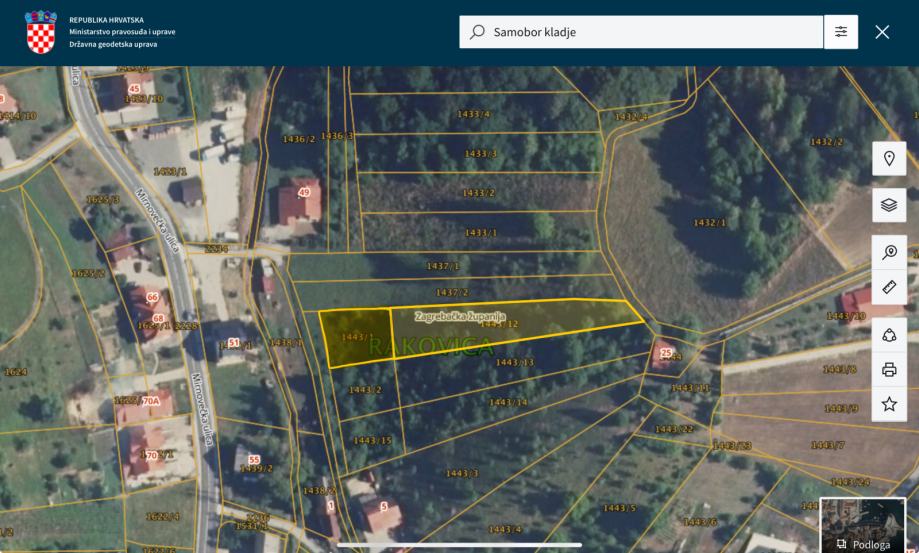Screen dimensions: 919x553
Task: Select parcel 1443/5
Action: point(619,508)
